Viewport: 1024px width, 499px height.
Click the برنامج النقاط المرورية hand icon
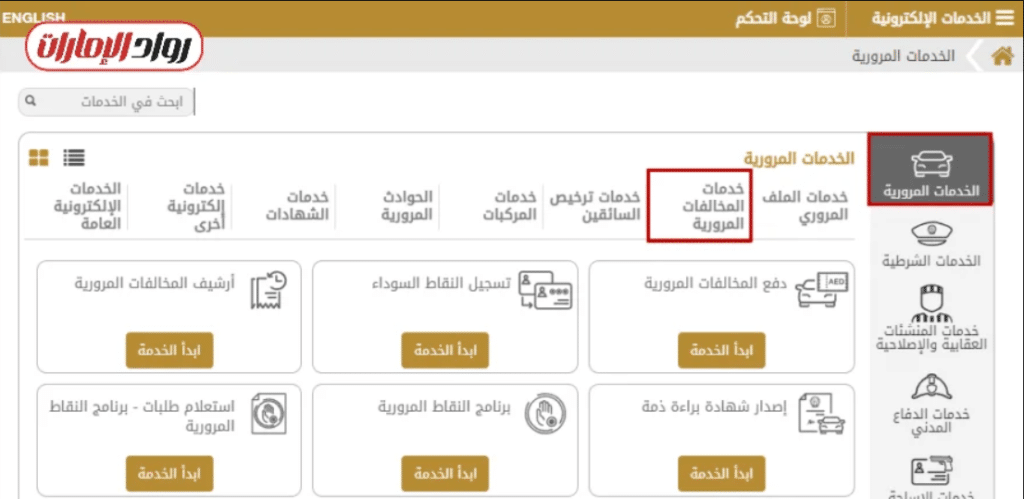[545, 414]
